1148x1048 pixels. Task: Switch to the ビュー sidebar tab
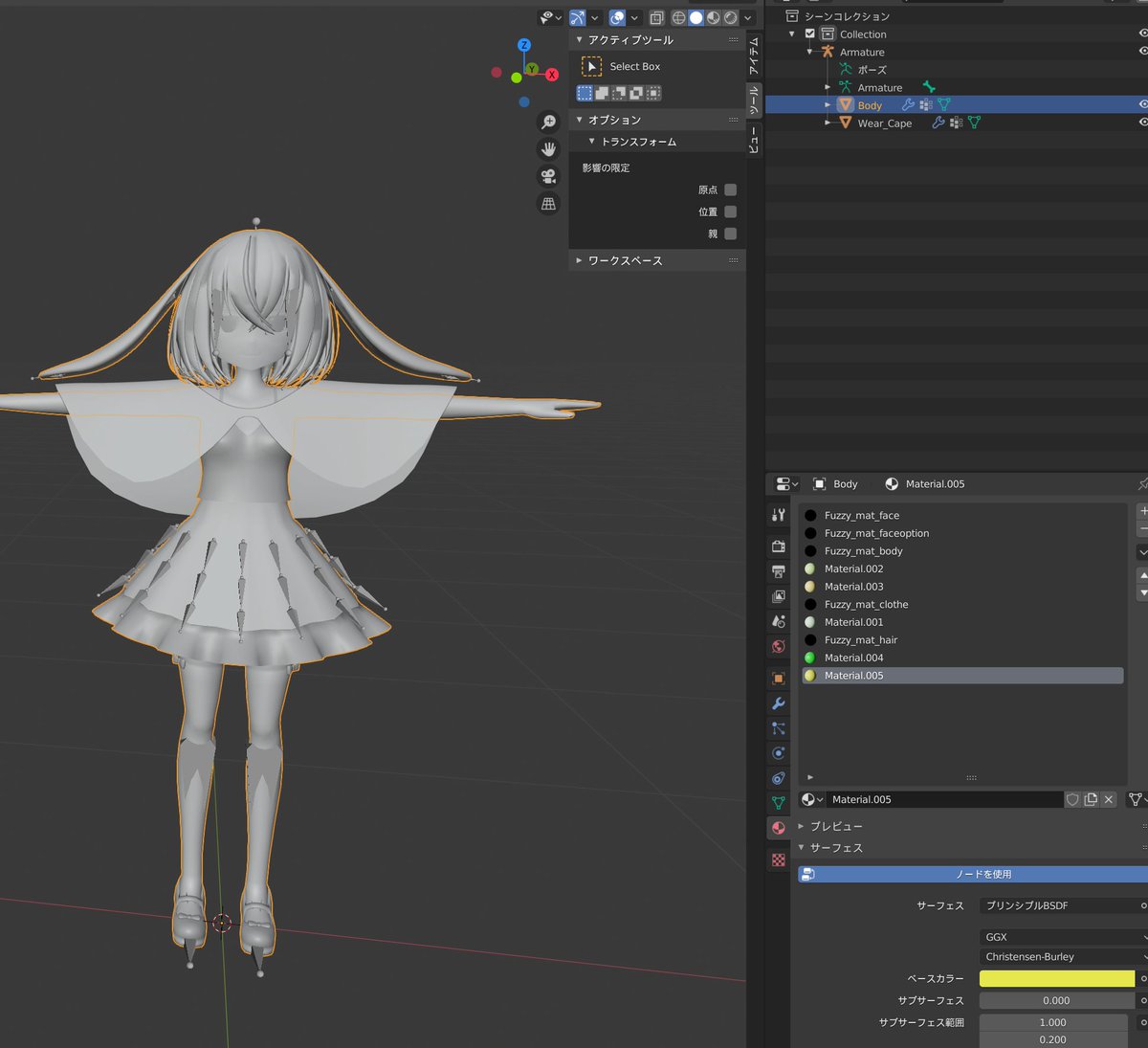754,140
